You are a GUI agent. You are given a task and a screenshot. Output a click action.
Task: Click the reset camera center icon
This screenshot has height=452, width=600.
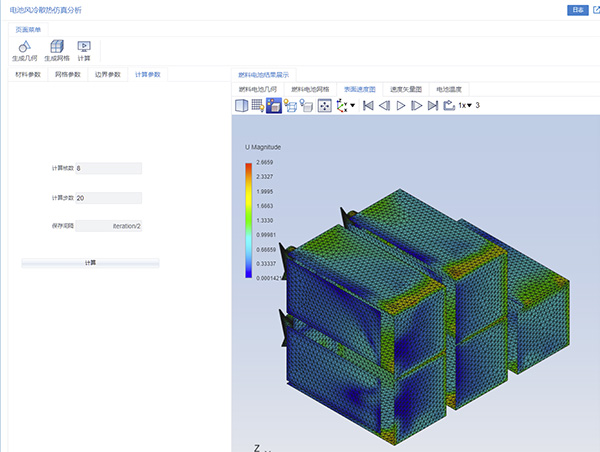tap(324, 105)
